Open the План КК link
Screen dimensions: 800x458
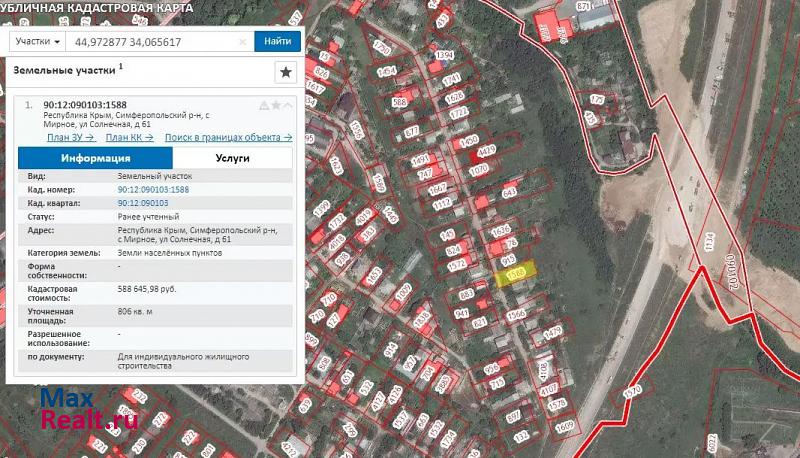click(x=129, y=137)
